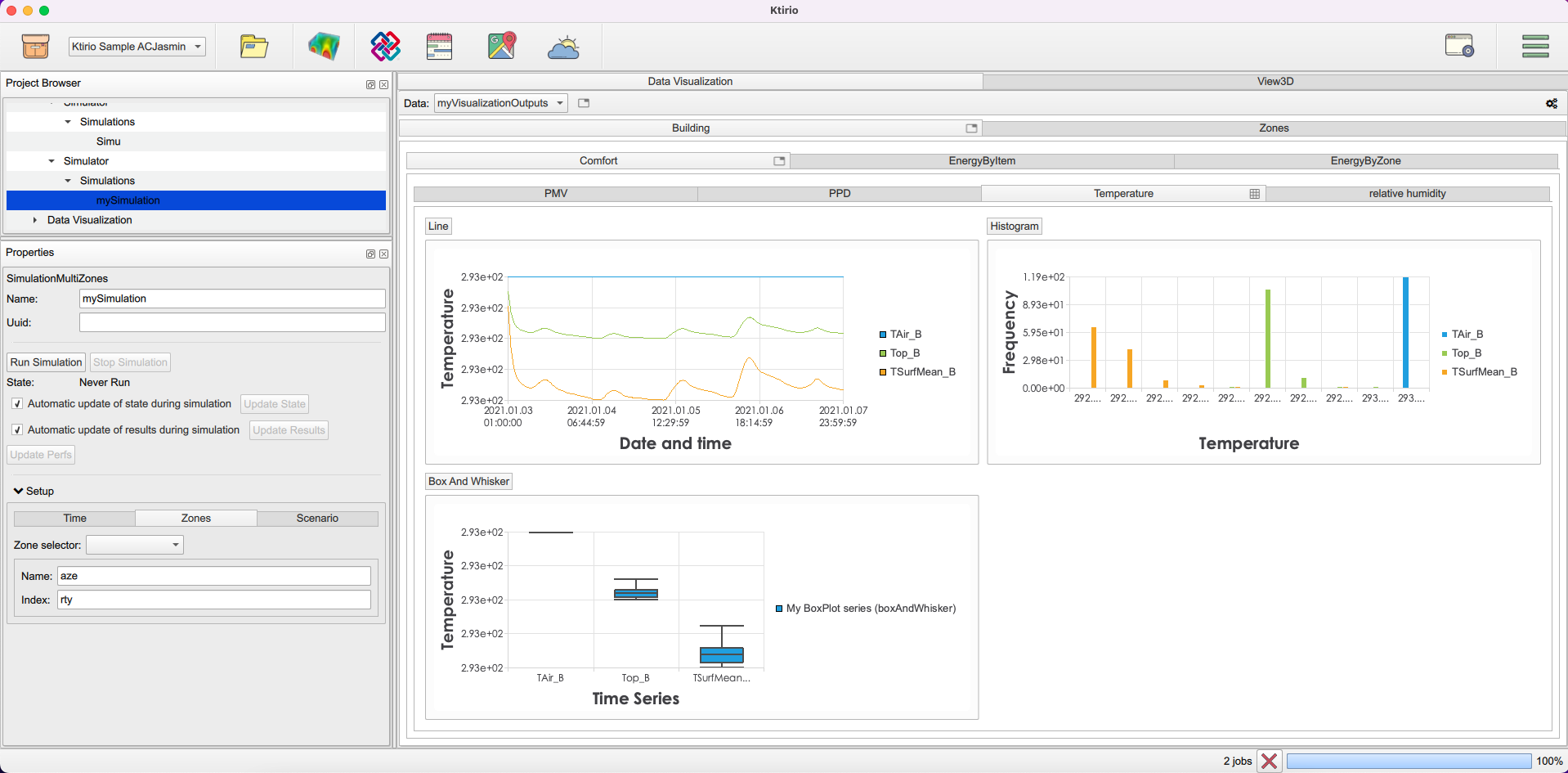Click the Name field containing mySimulation

(231, 299)
